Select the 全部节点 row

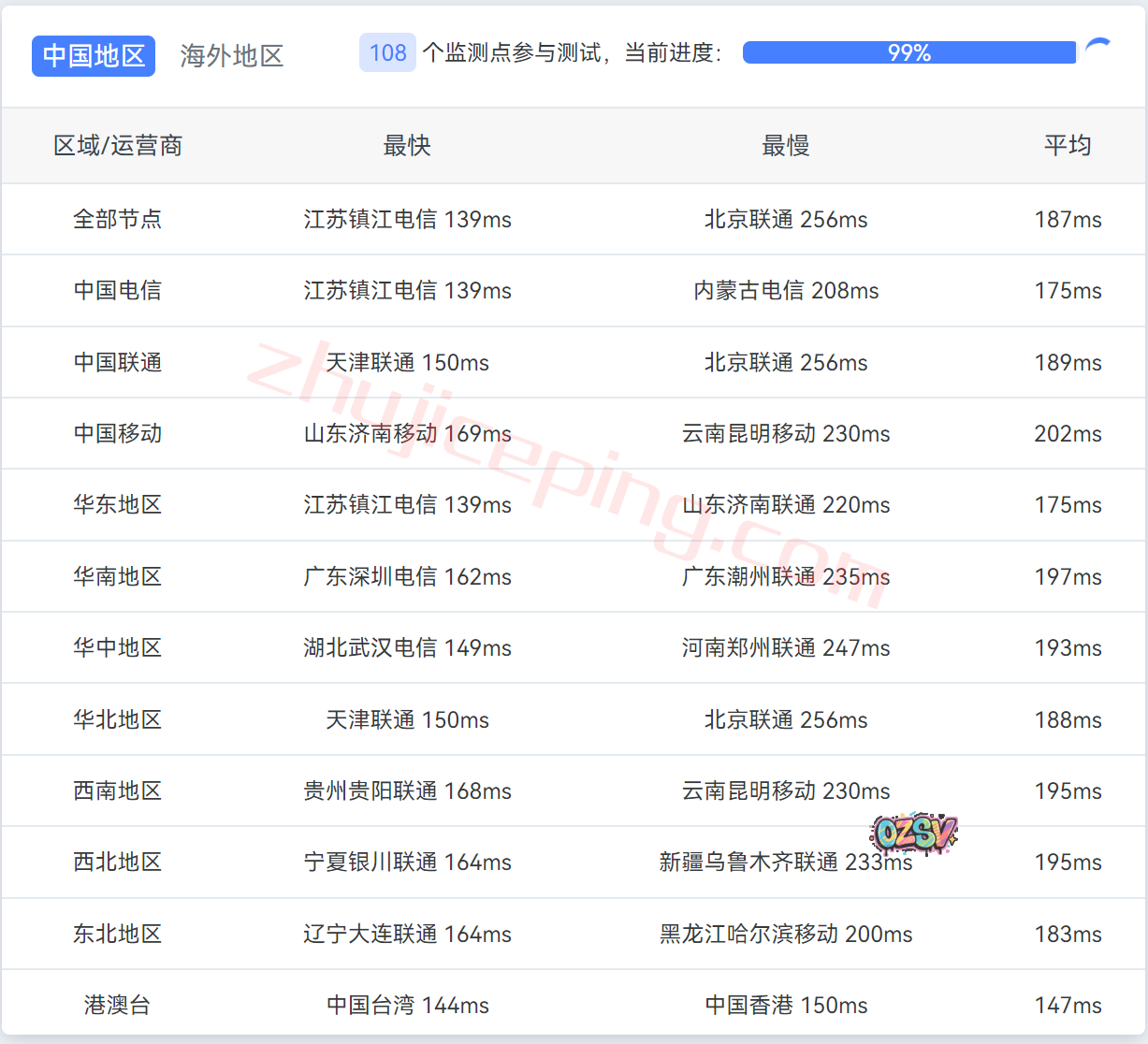[118, 220]
